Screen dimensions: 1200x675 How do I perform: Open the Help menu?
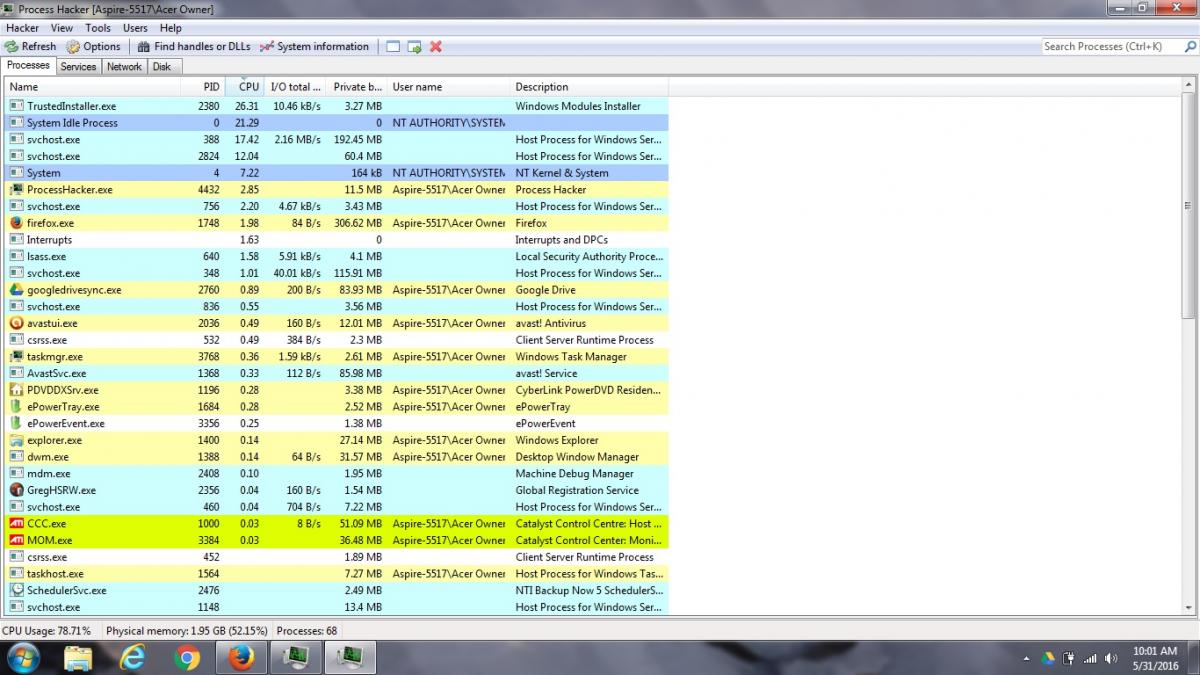[171, 28]
